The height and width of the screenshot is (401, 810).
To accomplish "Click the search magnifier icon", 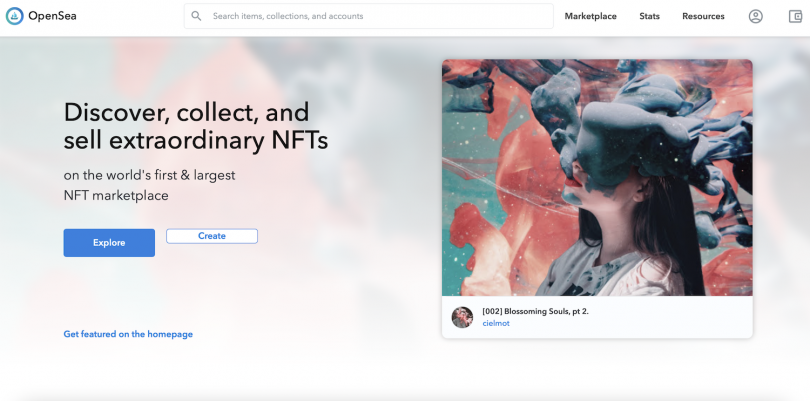I will [196, 16].
